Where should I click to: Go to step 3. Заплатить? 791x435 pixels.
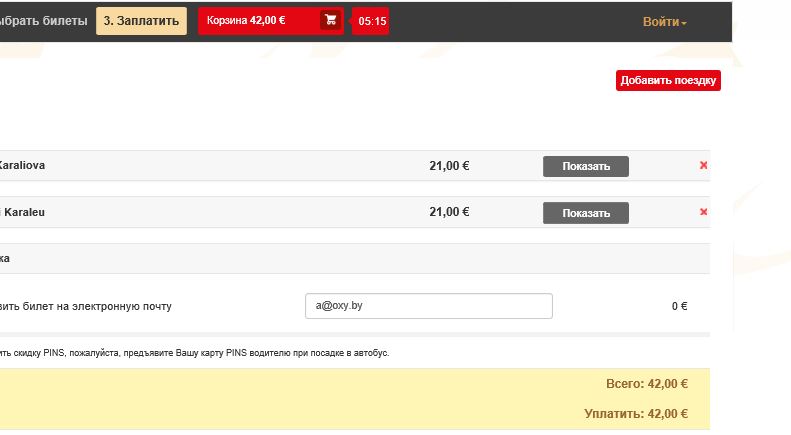point(141,21)
